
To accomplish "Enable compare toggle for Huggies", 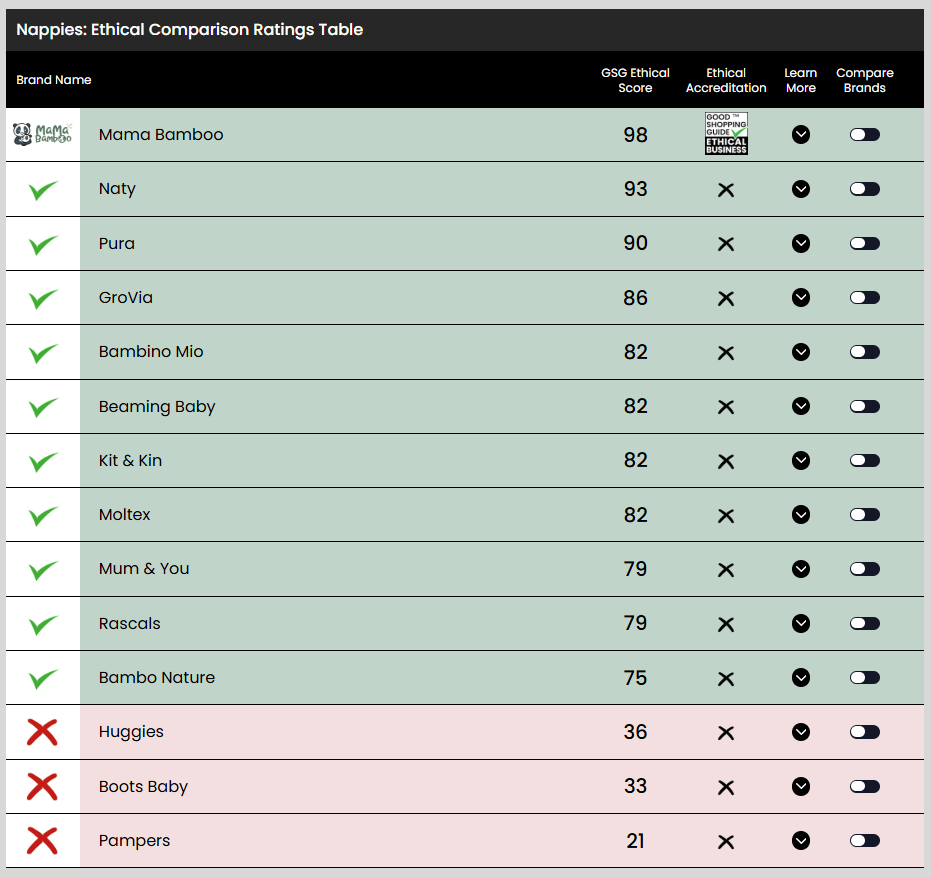I will click(x=865, y=732).
